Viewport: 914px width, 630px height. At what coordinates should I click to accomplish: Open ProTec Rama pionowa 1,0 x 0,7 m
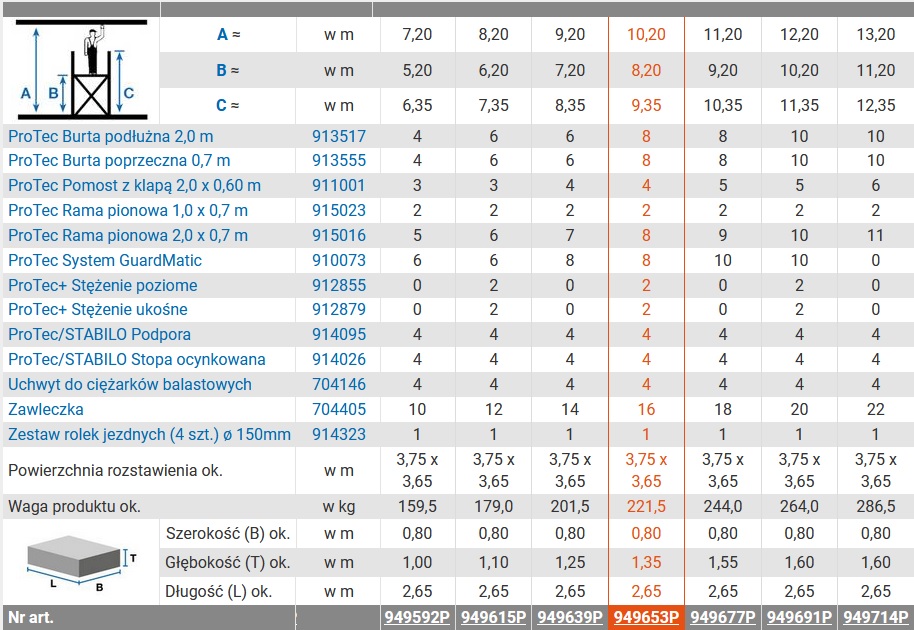click(x=128, y=210)
